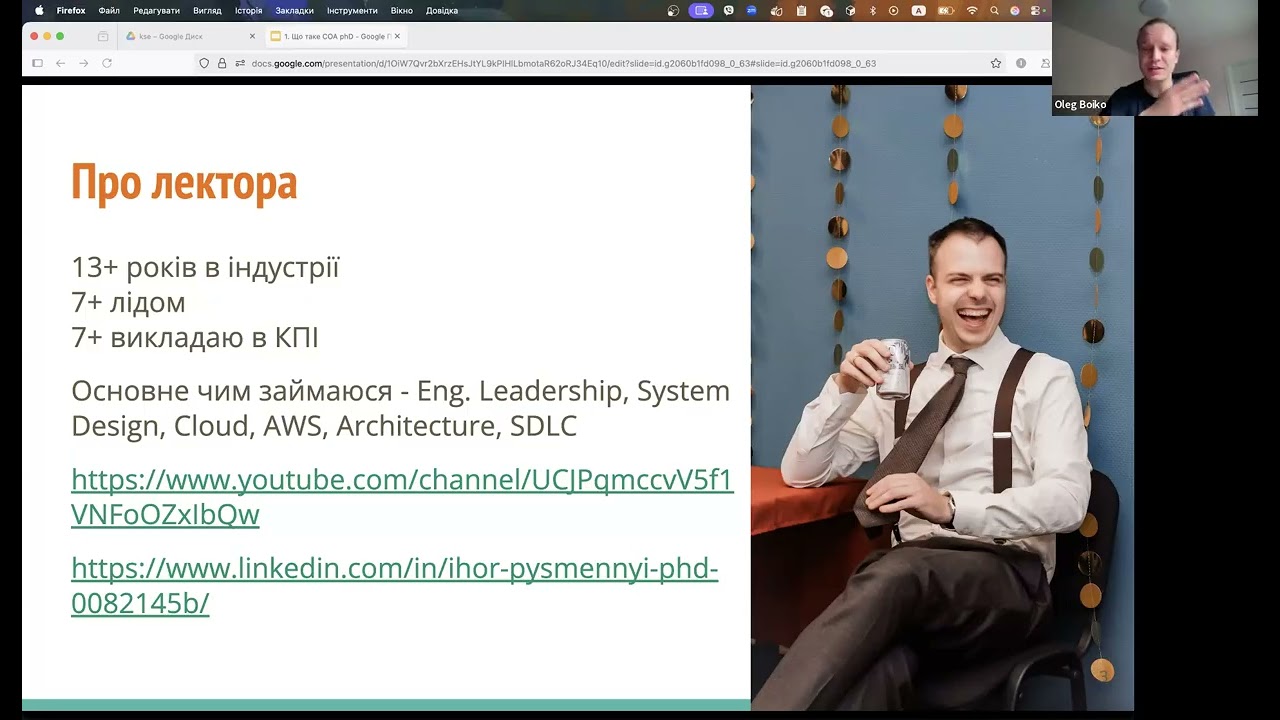Open Spotlight search
The image size is (1280, 720).
click(994, 10)
